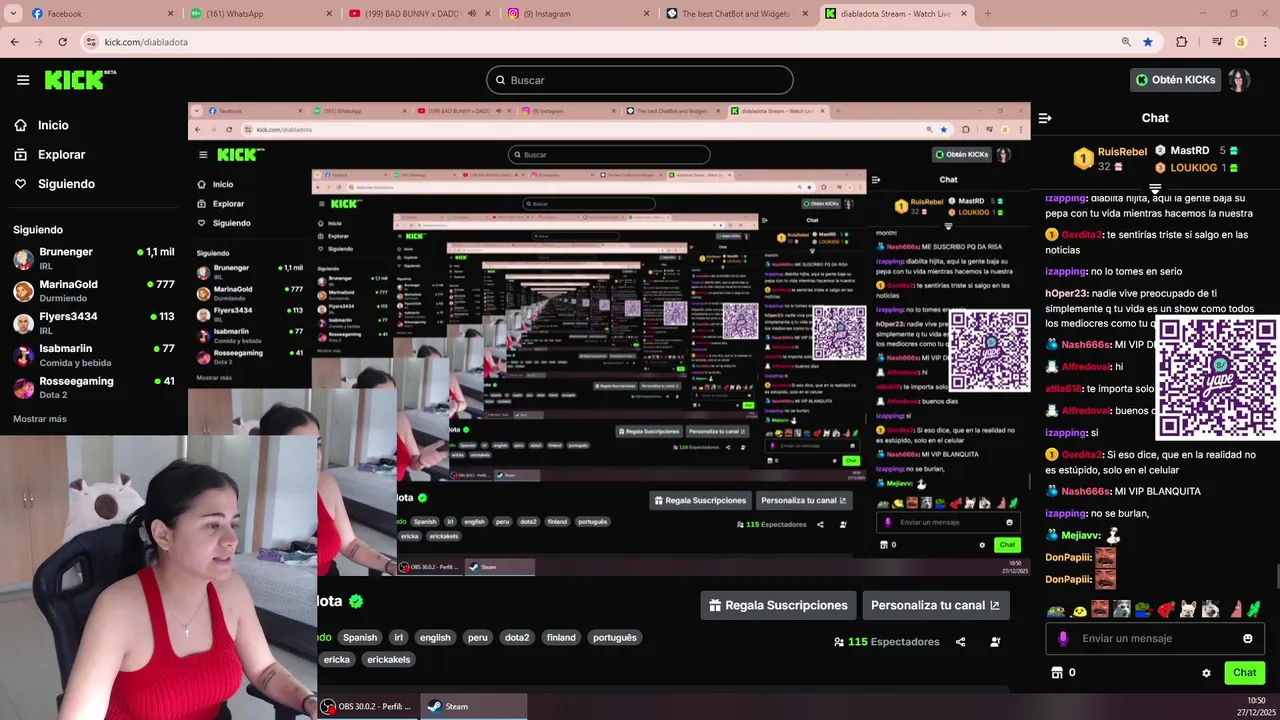Screen dimensions: 1280x720
Task: Switch to the Instagram tab
Action: (580, 14)
